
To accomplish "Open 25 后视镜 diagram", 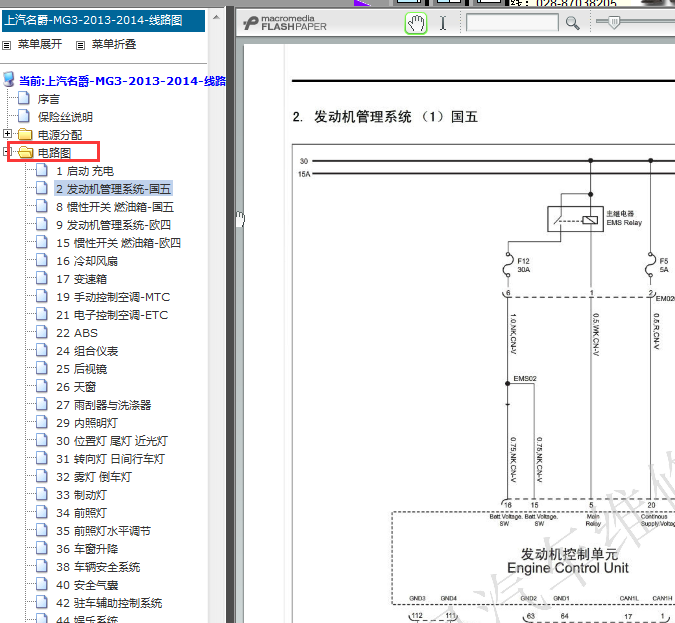I will click(x=81, y=369).
